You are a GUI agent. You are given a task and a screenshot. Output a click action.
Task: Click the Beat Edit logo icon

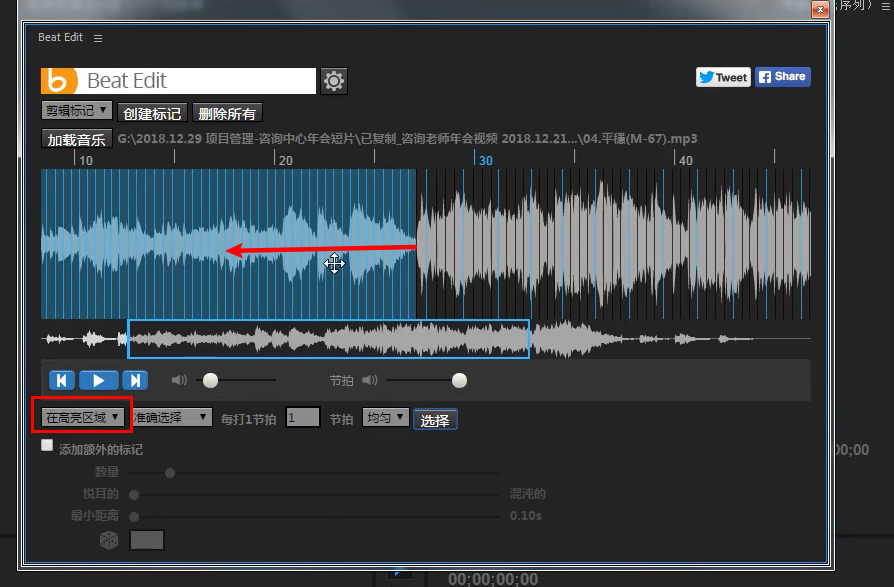[x=59, y=81]
